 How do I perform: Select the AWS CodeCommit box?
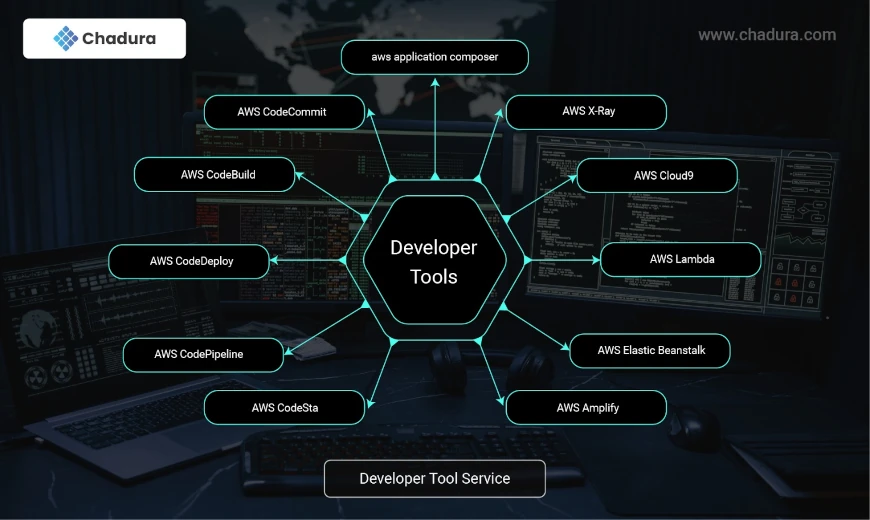tap(284, 112)
